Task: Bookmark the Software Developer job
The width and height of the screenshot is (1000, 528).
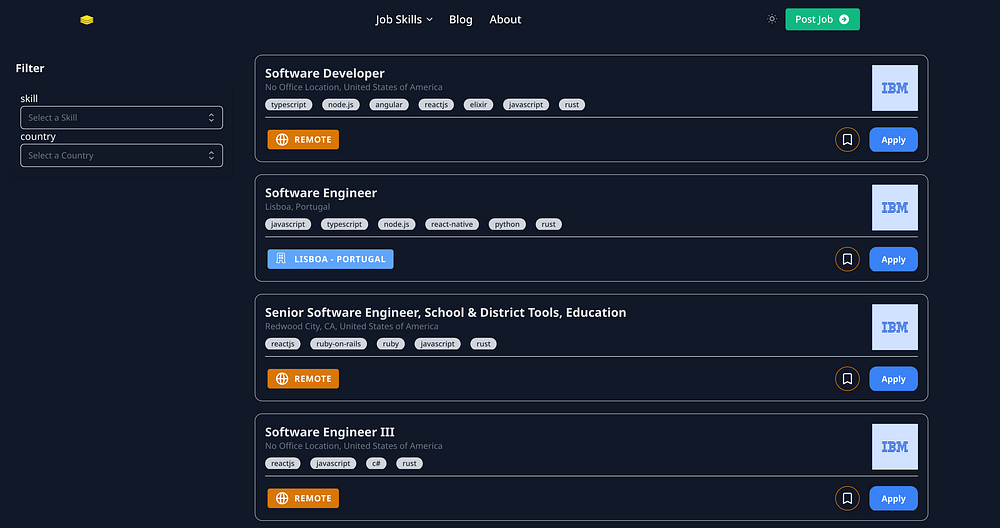Action: (x=847, y=140)
